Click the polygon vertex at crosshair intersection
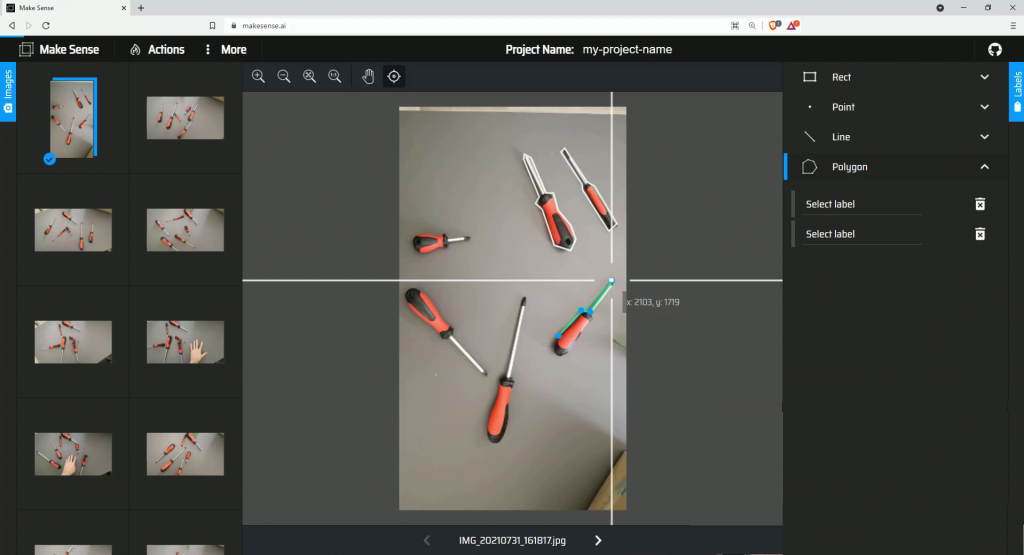Image resolution: width=1024 pixels, height=555 pixels. point(611,281)
